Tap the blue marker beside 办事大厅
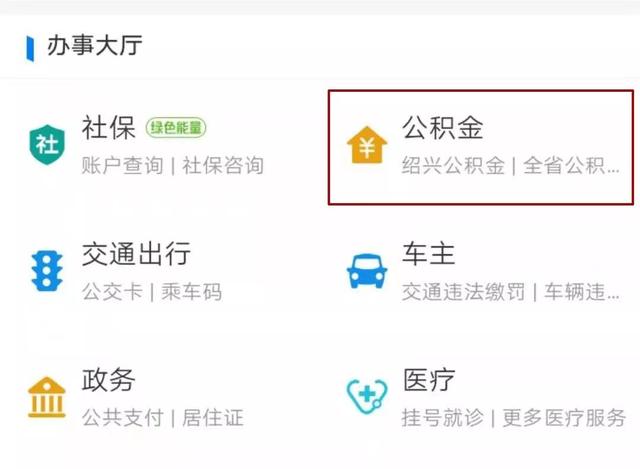Image resolution: width=640 pixels, height=469 pixels. (30, 49)
